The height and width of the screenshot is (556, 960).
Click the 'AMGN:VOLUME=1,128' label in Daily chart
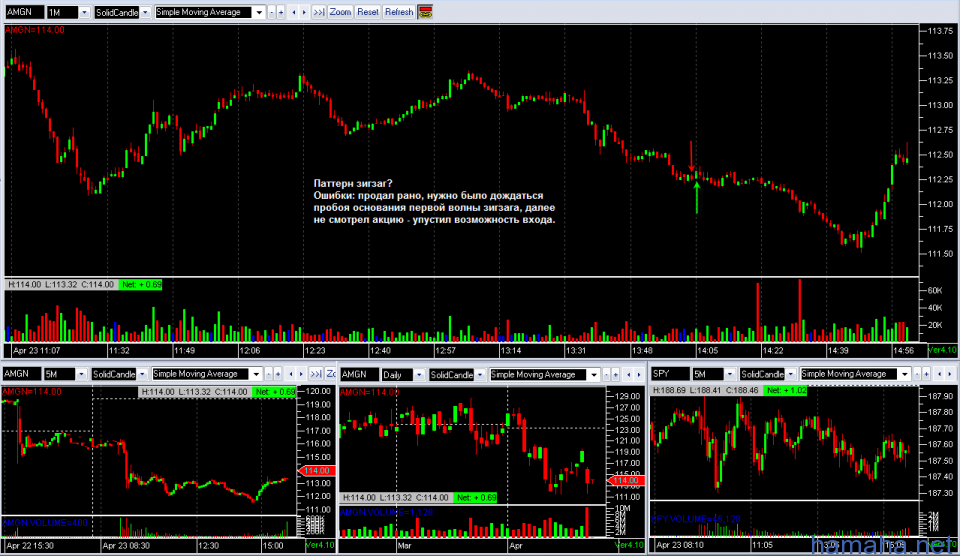coord(386,513)
